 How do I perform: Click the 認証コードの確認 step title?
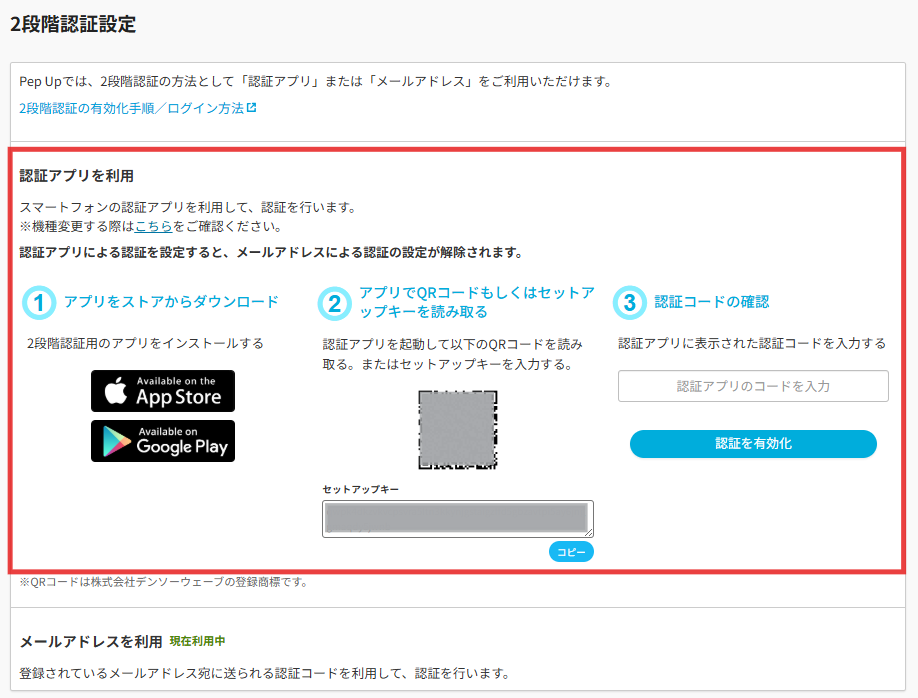[x=712, y=302]
